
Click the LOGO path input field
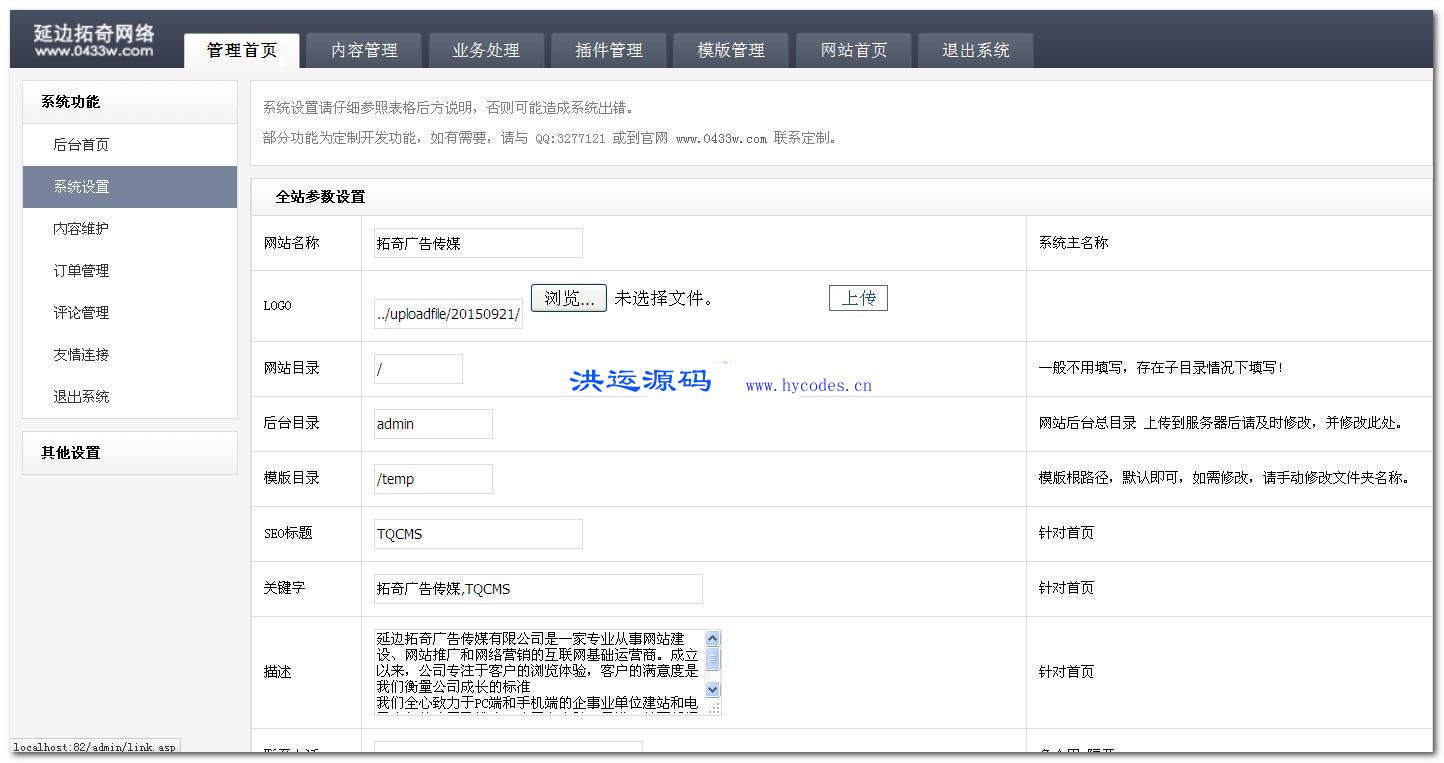coord(448,314)
